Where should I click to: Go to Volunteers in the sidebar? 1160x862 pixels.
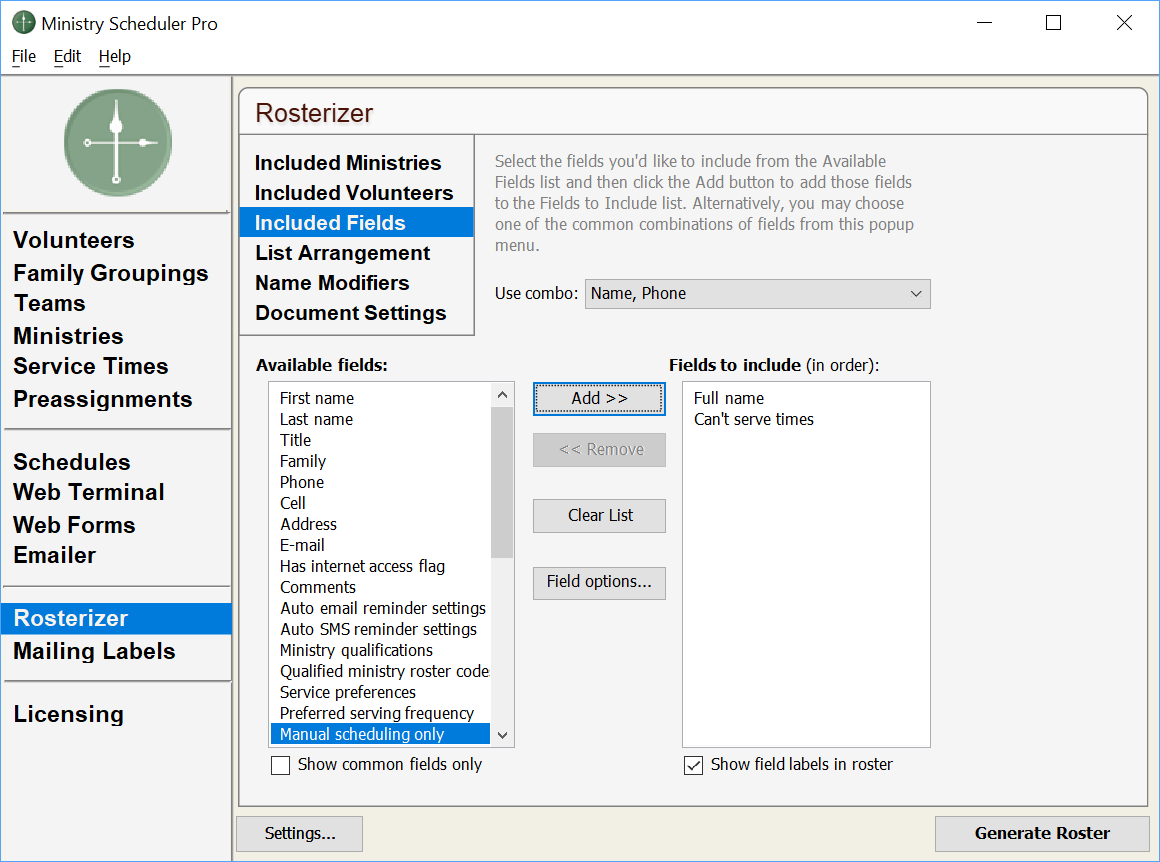[73, 240]
